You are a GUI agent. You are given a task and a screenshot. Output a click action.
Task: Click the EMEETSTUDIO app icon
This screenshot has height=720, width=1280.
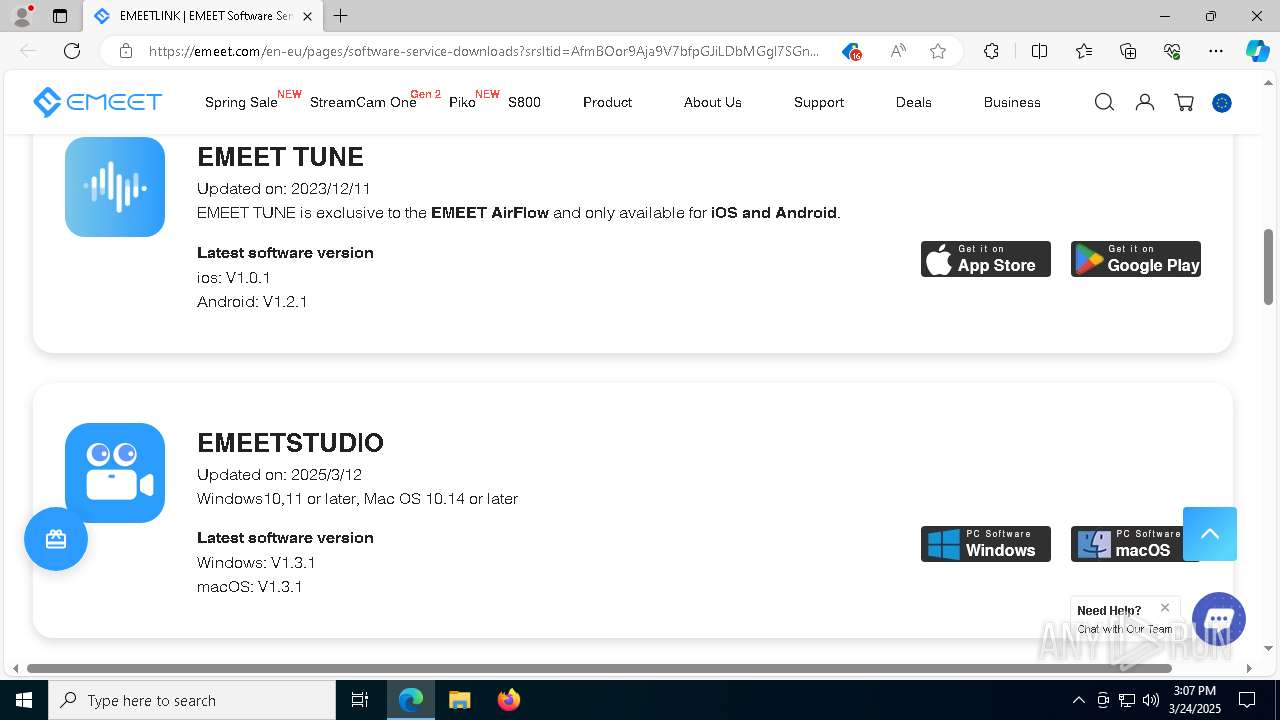(115, 473)
